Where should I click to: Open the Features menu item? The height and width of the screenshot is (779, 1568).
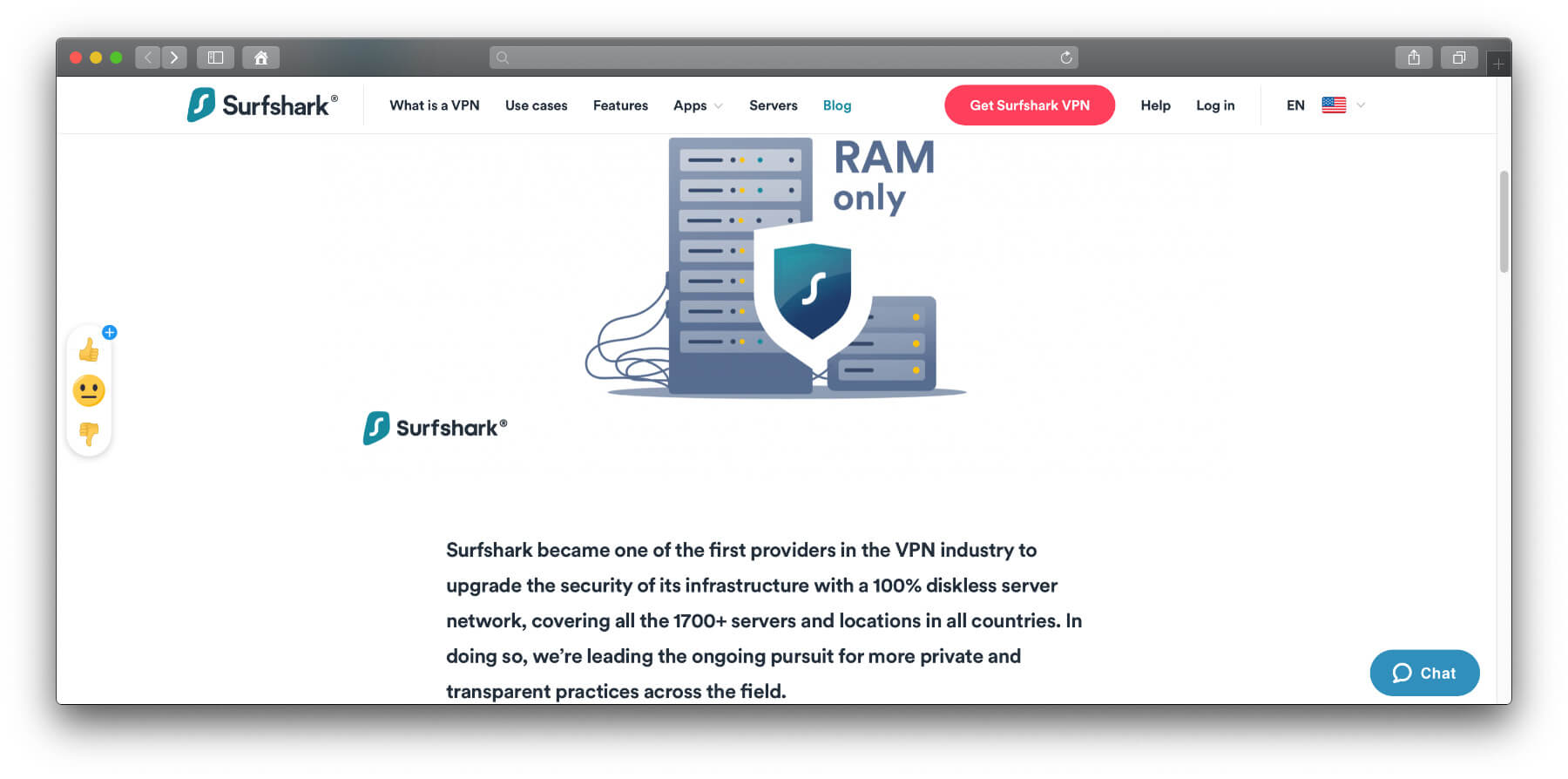pos(620,105)
